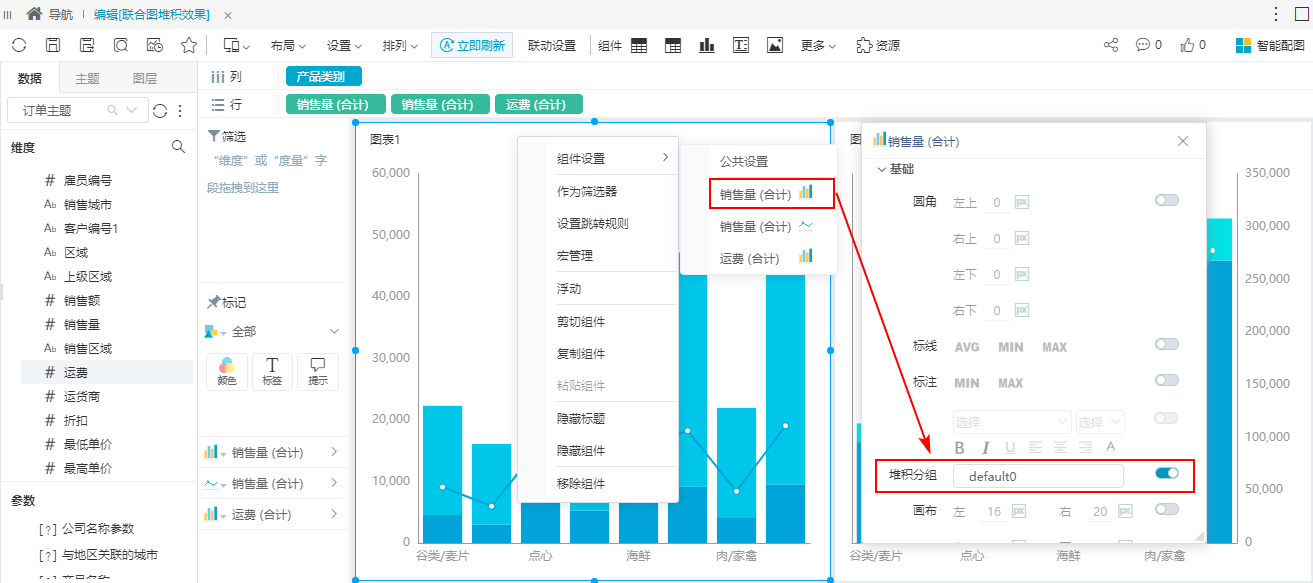Open the 订单主题 dataset selector

tap(77, 110)
